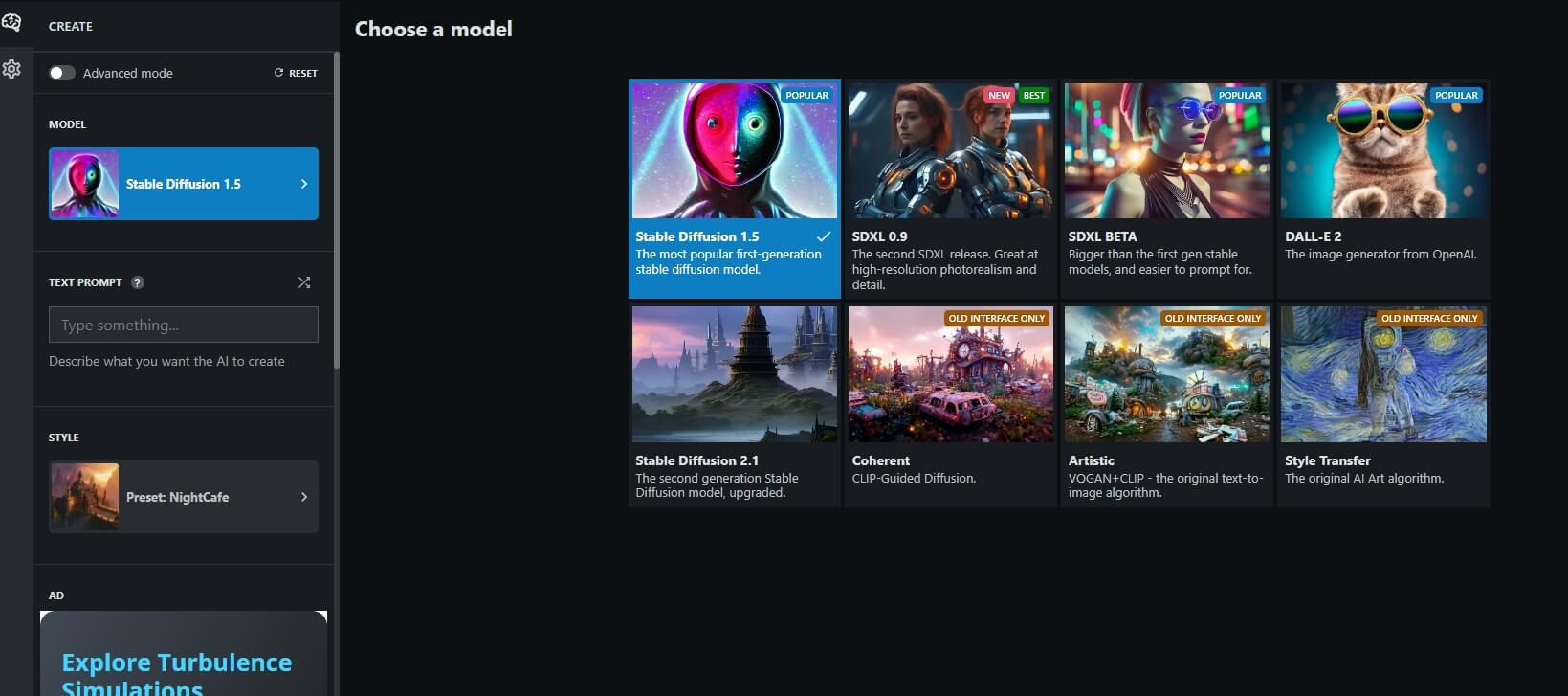Screen dimensions: 1568x696
Task: Expand the Stable Diffusion 1.5 model selector
Action: click(x=184, y=184)
